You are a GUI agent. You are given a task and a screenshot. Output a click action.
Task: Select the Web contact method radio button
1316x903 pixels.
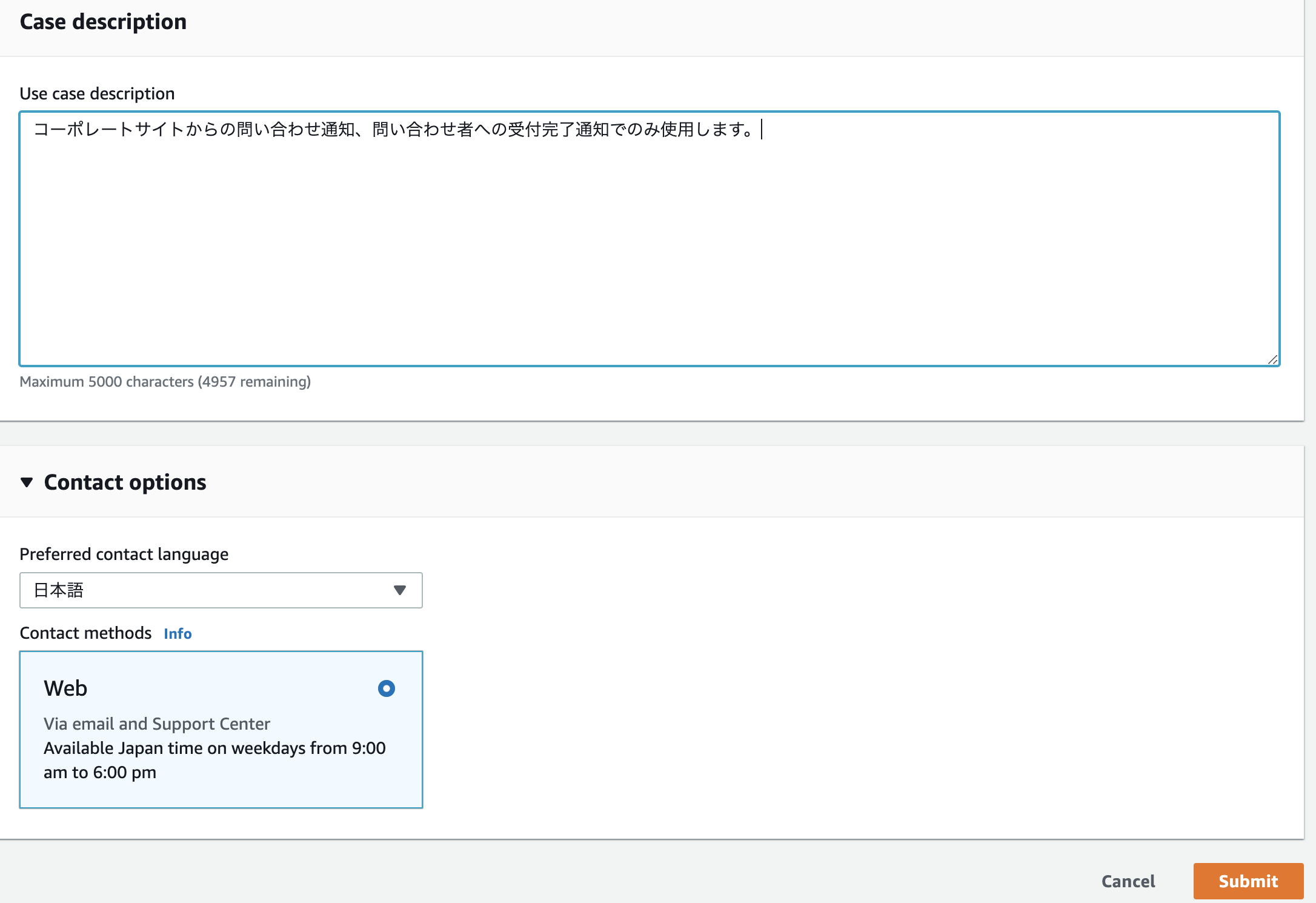[386, 688]
